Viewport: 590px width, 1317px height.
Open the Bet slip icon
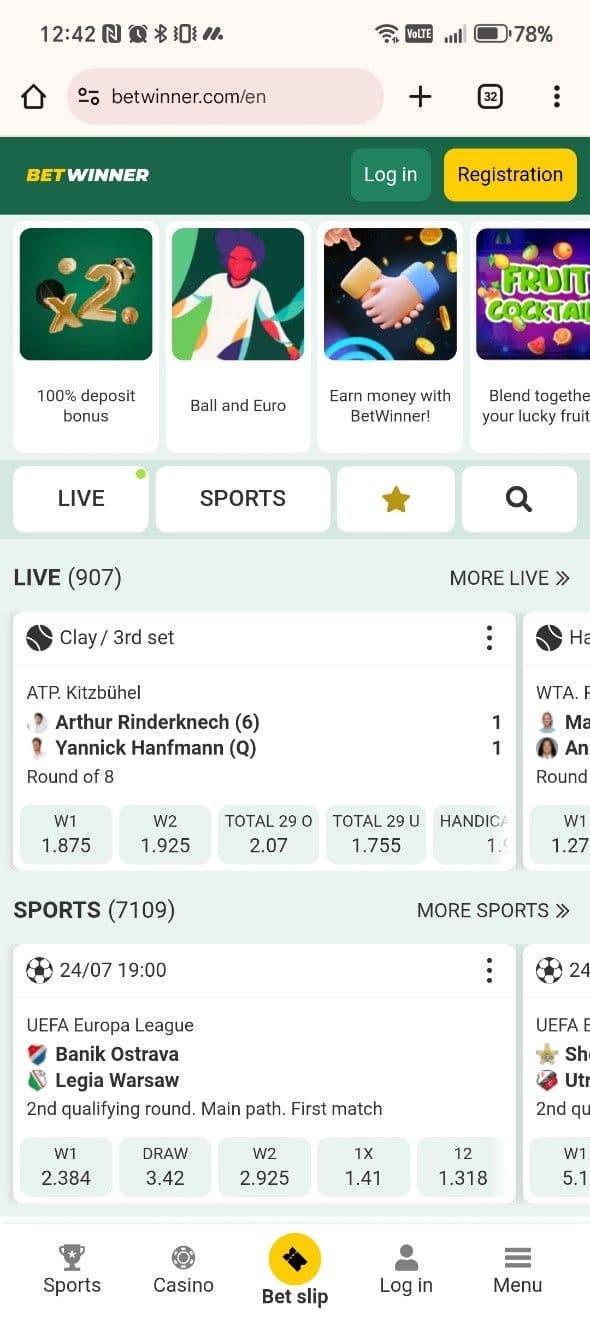click(294, 1262)
